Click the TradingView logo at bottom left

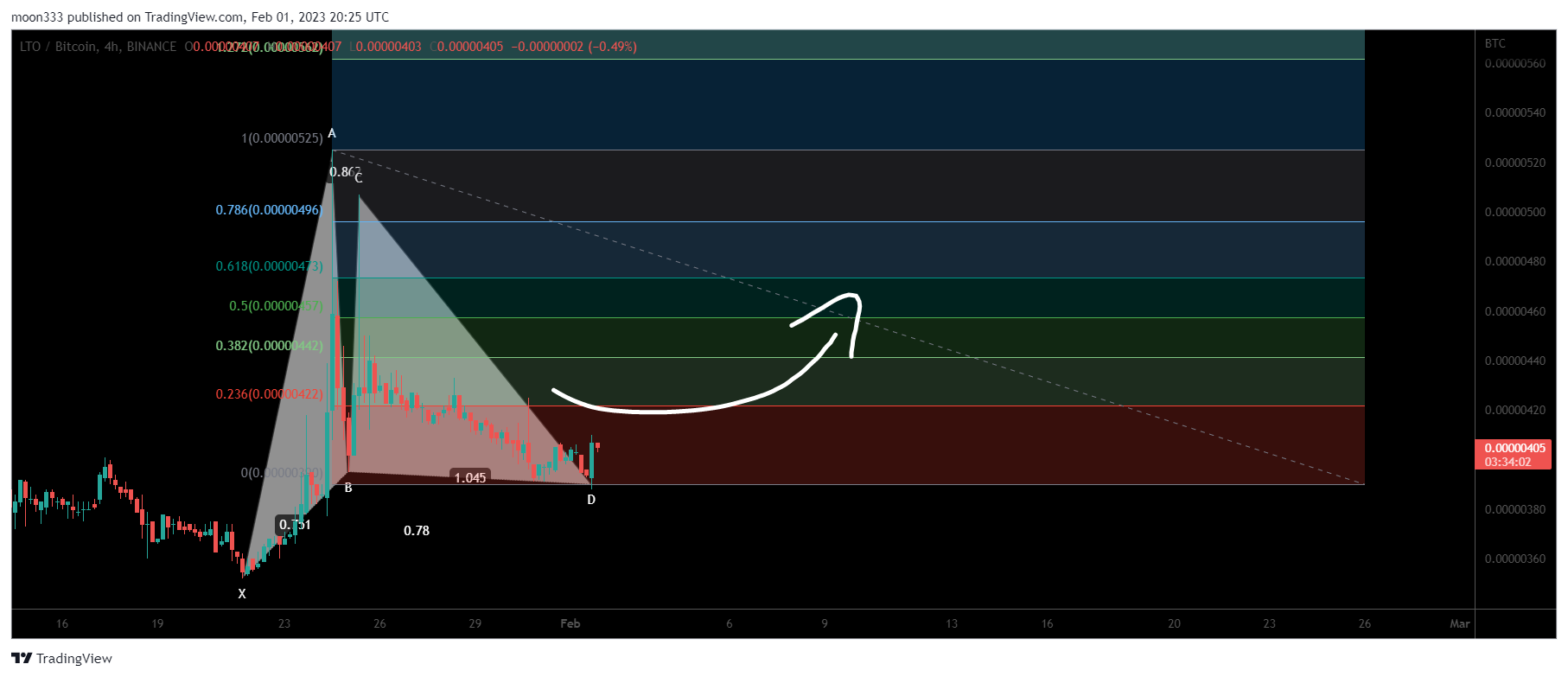(x=61, y=658)
